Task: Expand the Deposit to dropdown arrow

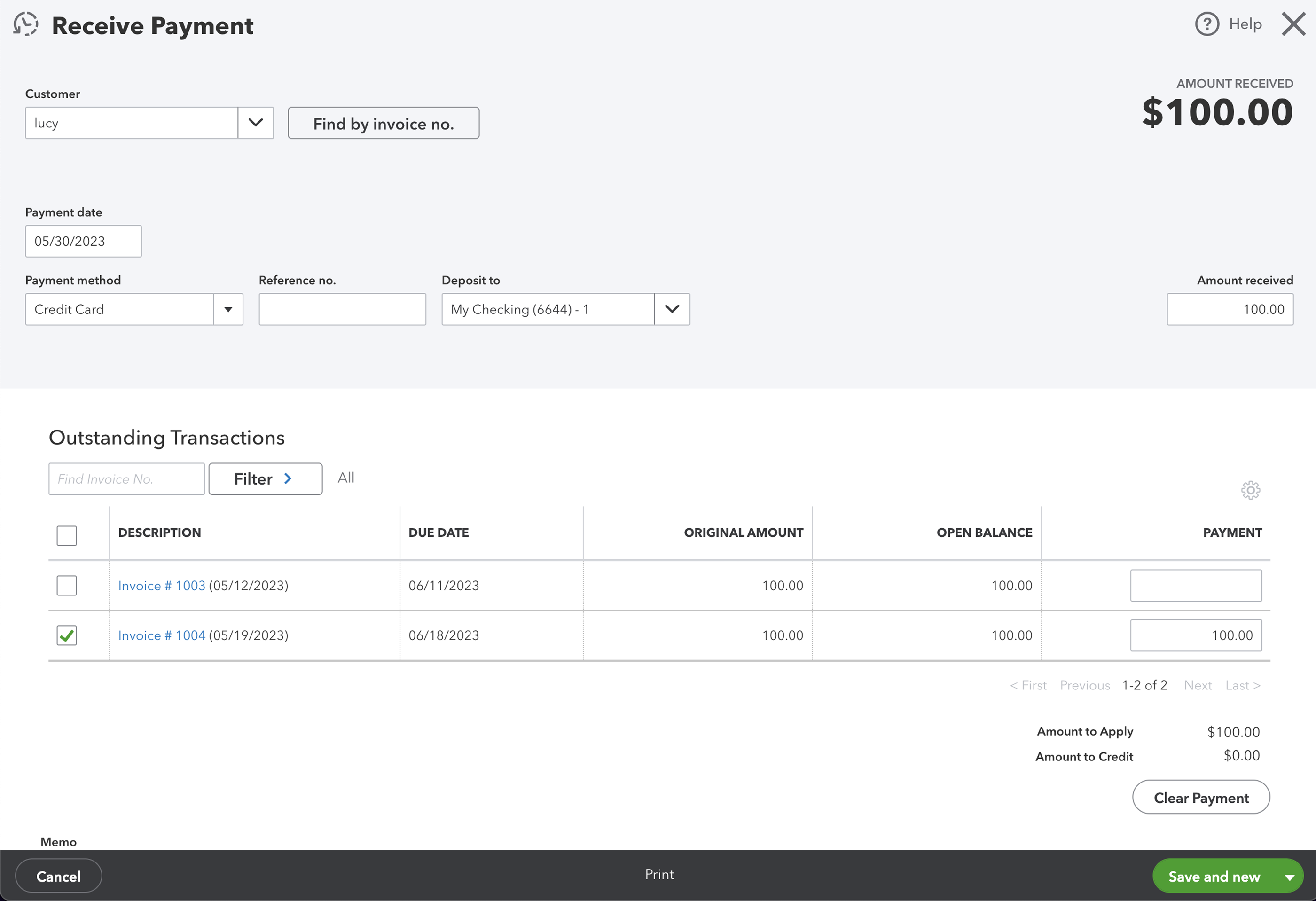Action: click(672, 309)
